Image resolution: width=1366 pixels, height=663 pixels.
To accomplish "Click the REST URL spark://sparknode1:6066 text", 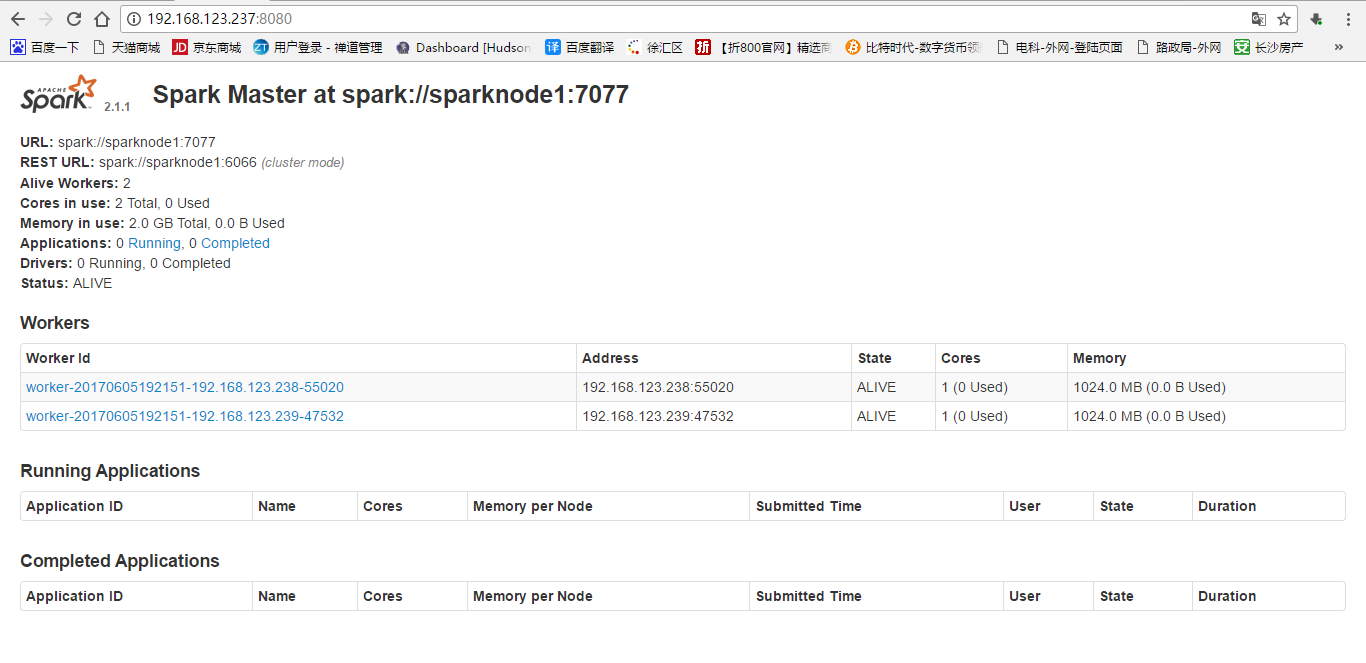I will (x=178, y=163).
